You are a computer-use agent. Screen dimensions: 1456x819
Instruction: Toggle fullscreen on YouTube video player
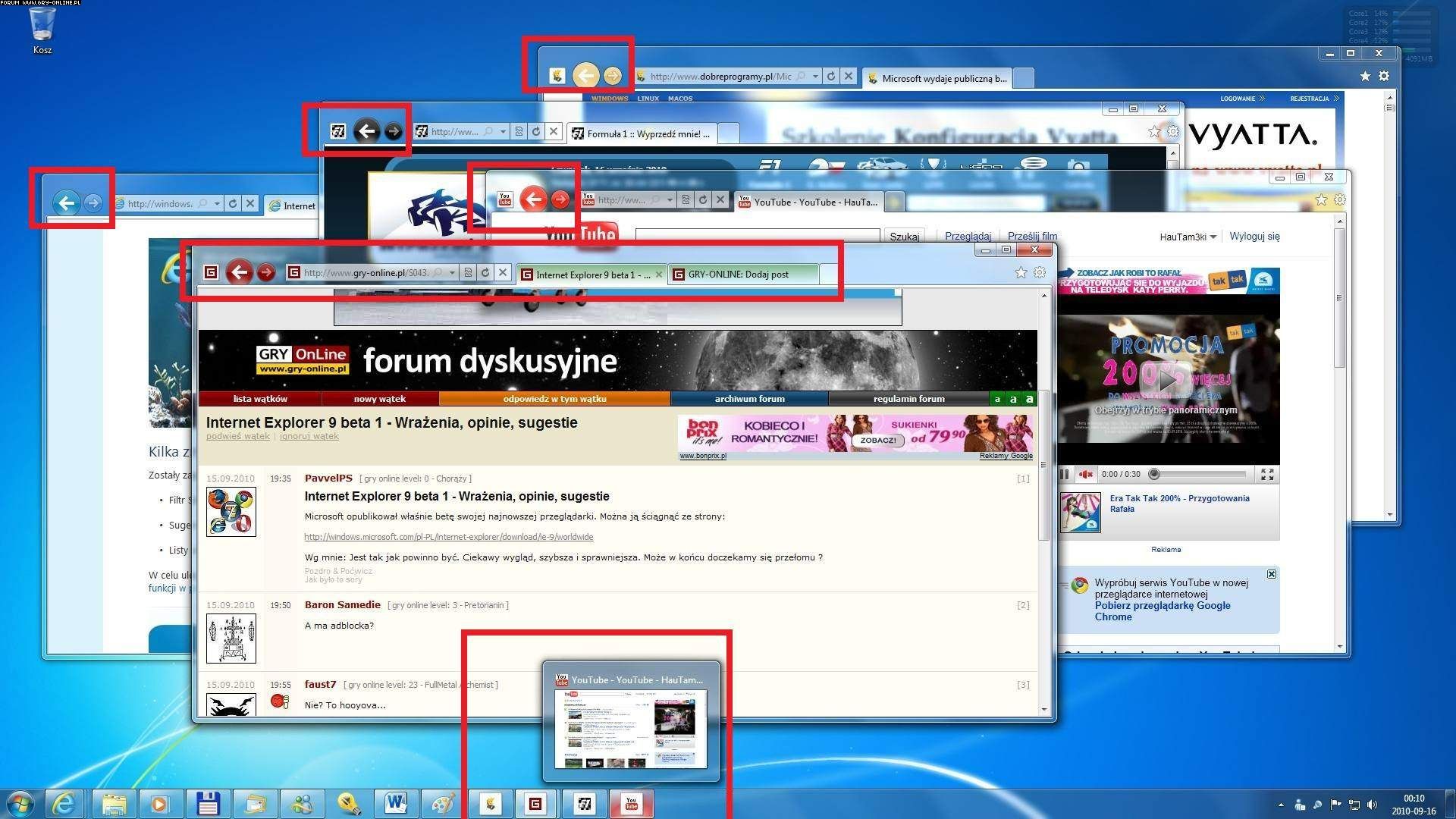tap(1267, 474)
